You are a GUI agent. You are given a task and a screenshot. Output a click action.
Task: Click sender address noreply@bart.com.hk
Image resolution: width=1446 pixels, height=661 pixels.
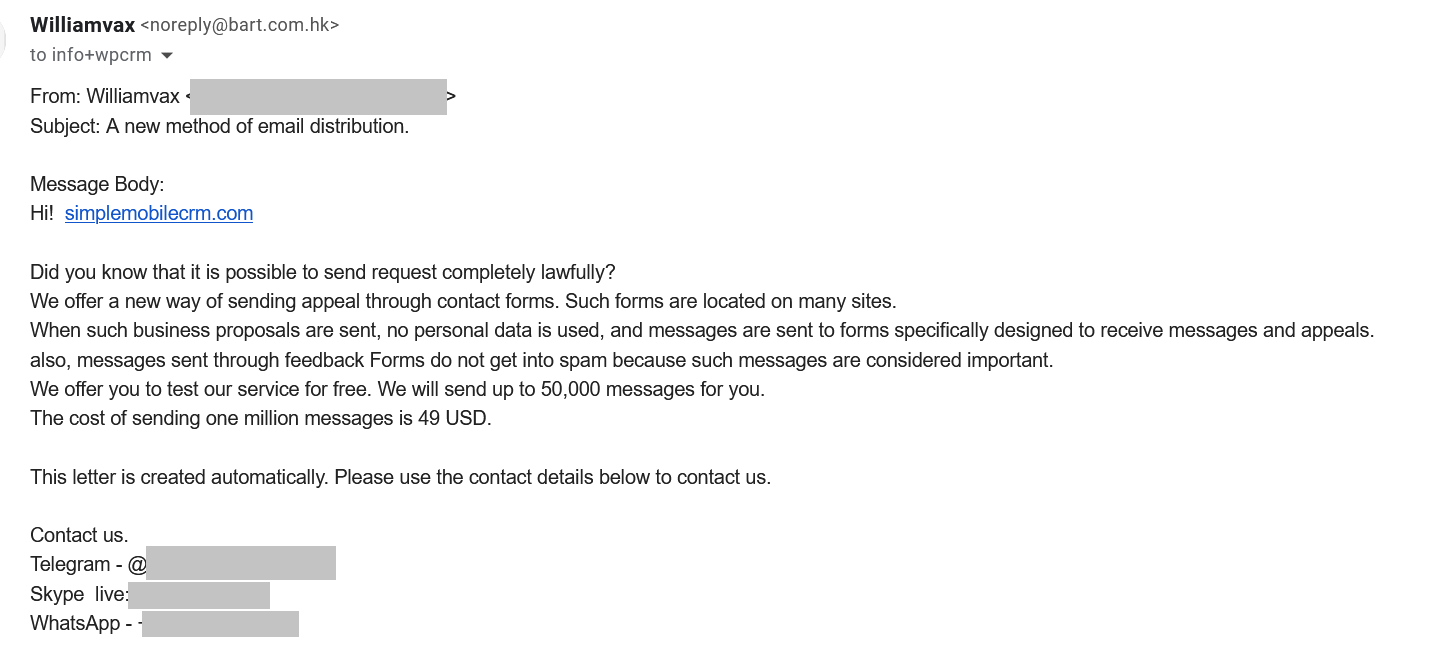tap(240, 25)
